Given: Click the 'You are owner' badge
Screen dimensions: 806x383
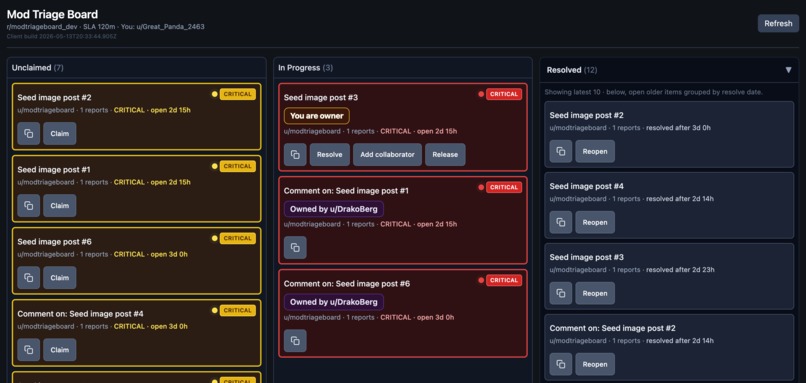Looking at the screenshot, I should [x=317, y=116].
